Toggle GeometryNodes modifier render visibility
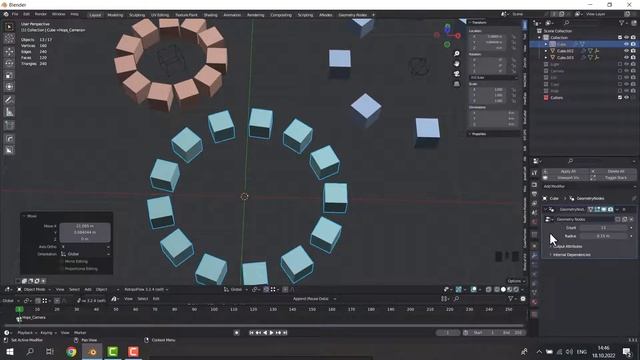The height and width of the screenshot is (360, 640). pyautogui.click(x=610, y=209)
